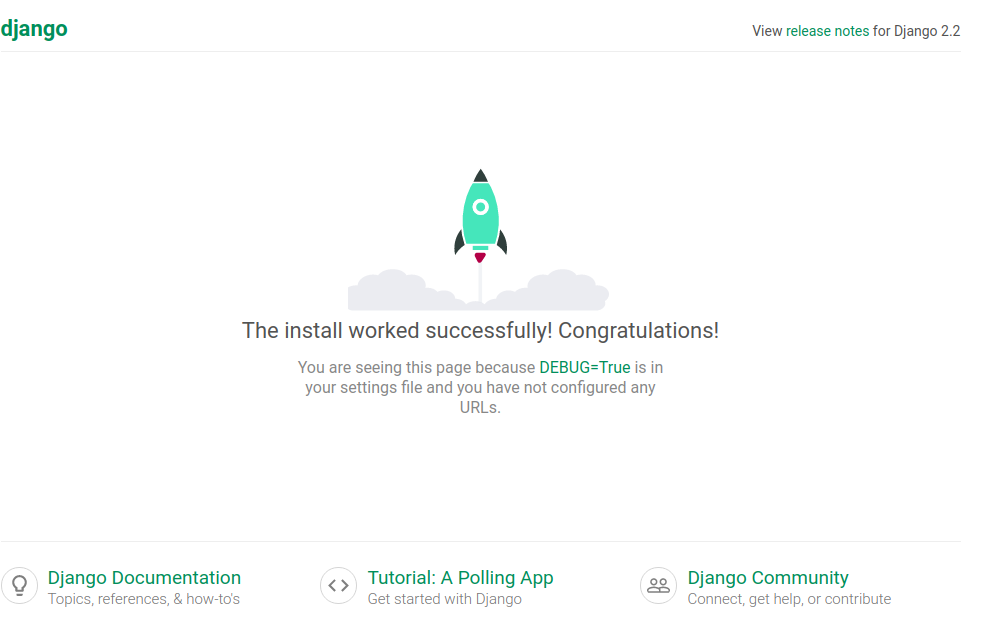Open the release notes link

(x=827, y=31)
